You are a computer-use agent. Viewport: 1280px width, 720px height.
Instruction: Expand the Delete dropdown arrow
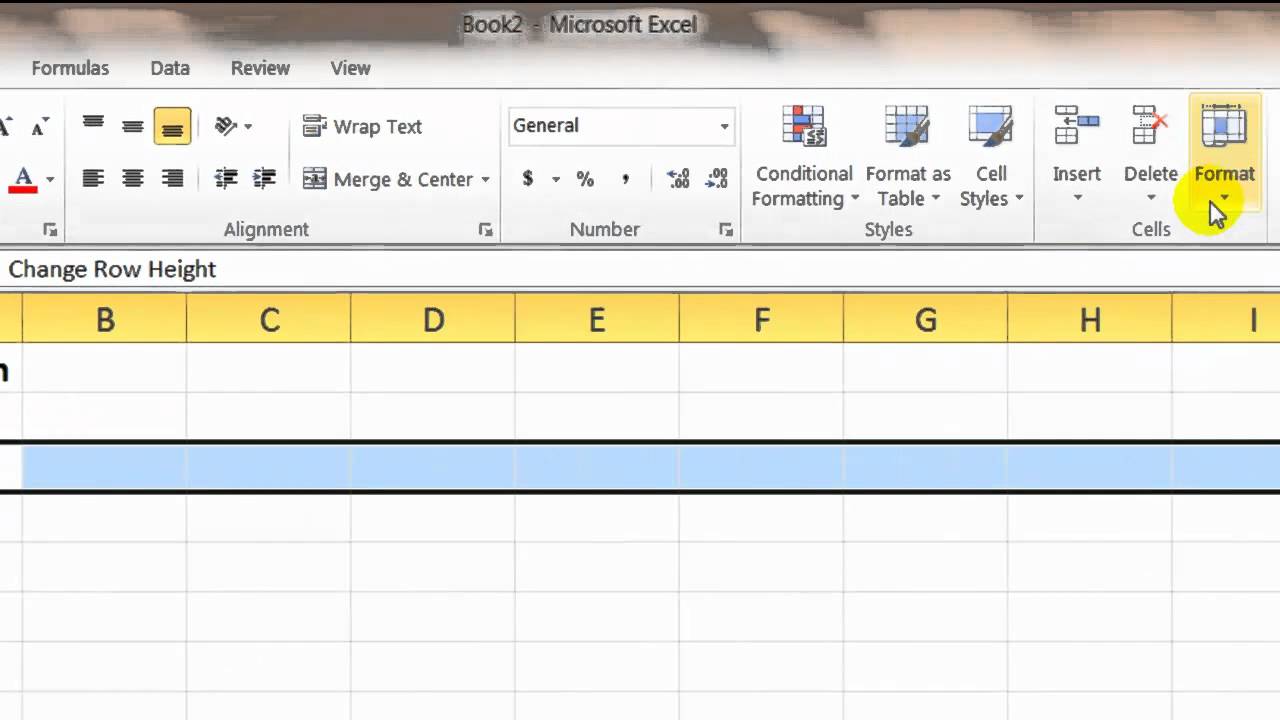coord(1151,198)
